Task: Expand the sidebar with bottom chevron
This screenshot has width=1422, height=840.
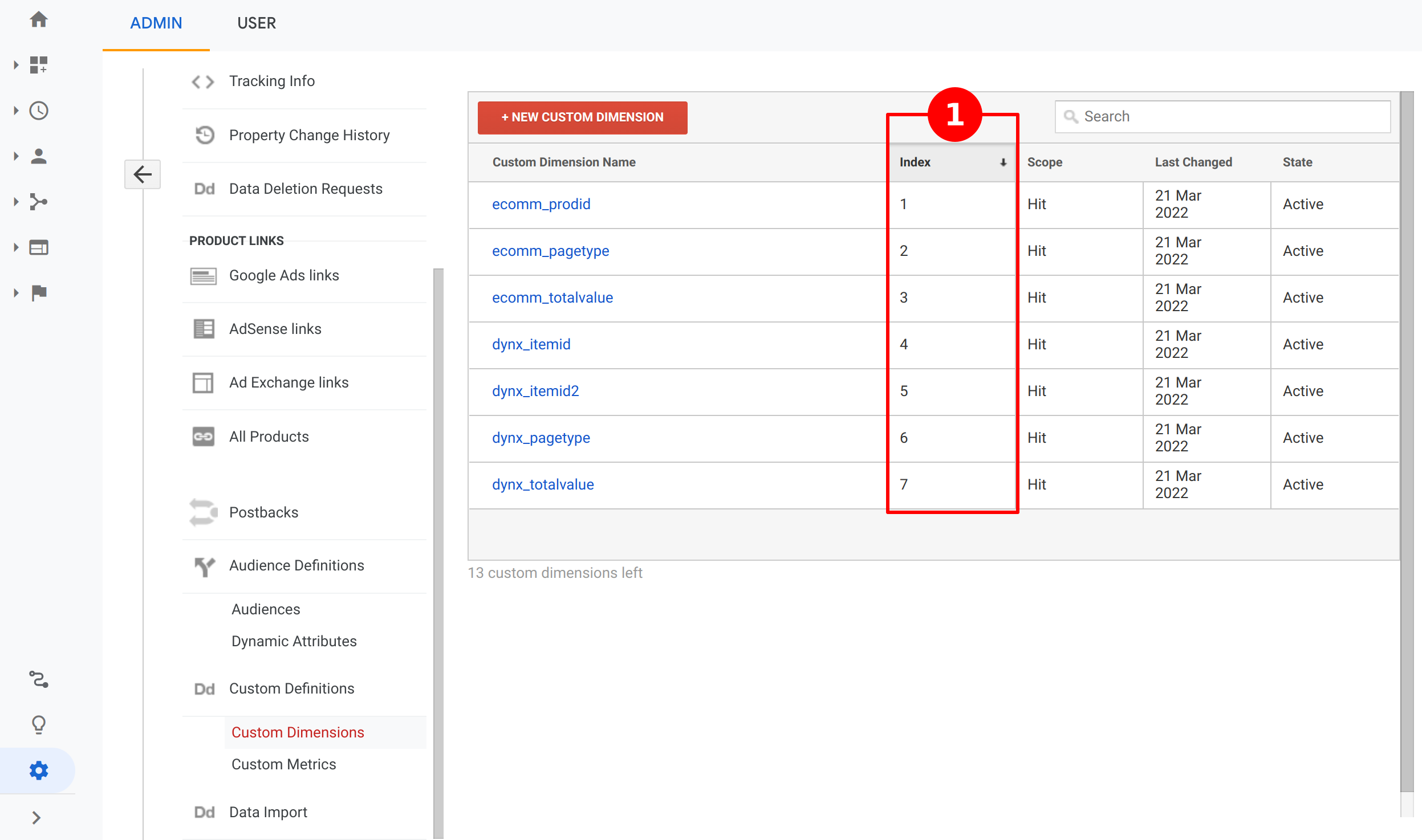Action: (x=36, y=818)
